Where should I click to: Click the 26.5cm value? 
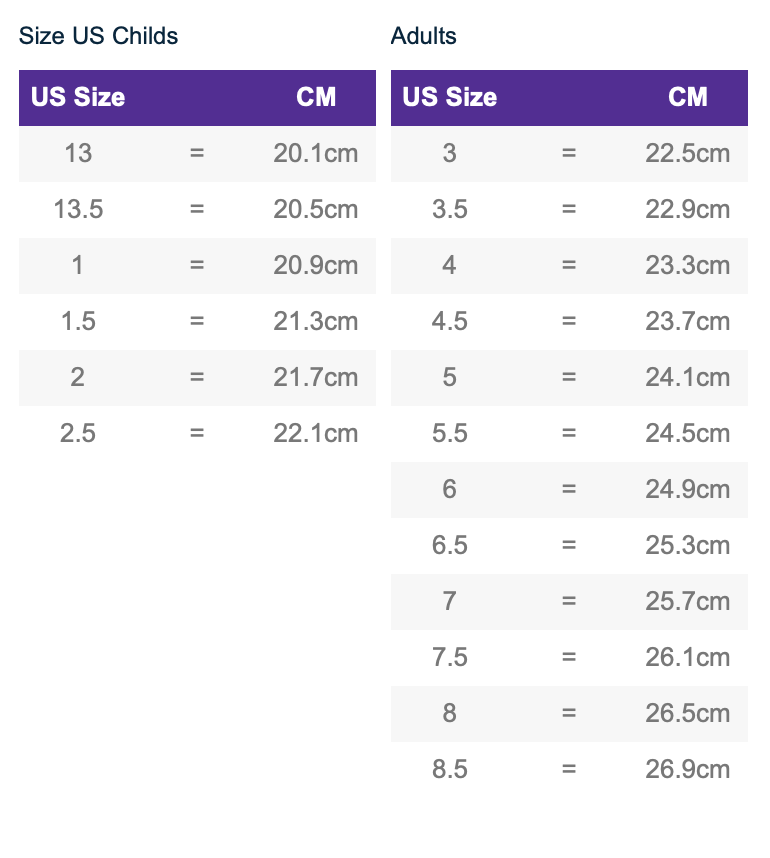687,713
